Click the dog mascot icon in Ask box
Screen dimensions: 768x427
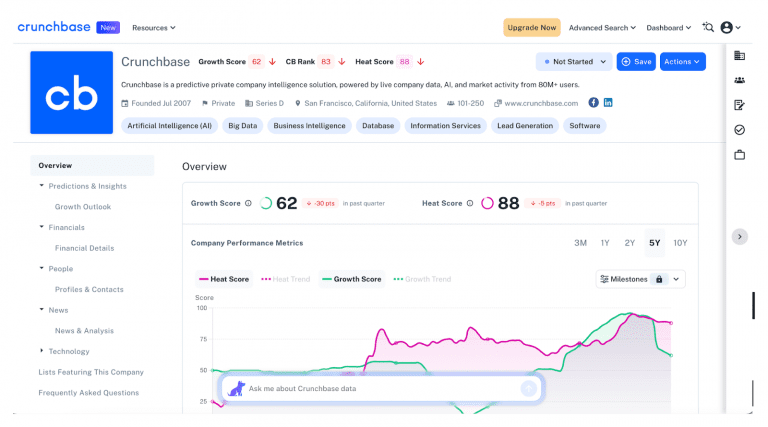pyautogui.click(x=237, y=388)
